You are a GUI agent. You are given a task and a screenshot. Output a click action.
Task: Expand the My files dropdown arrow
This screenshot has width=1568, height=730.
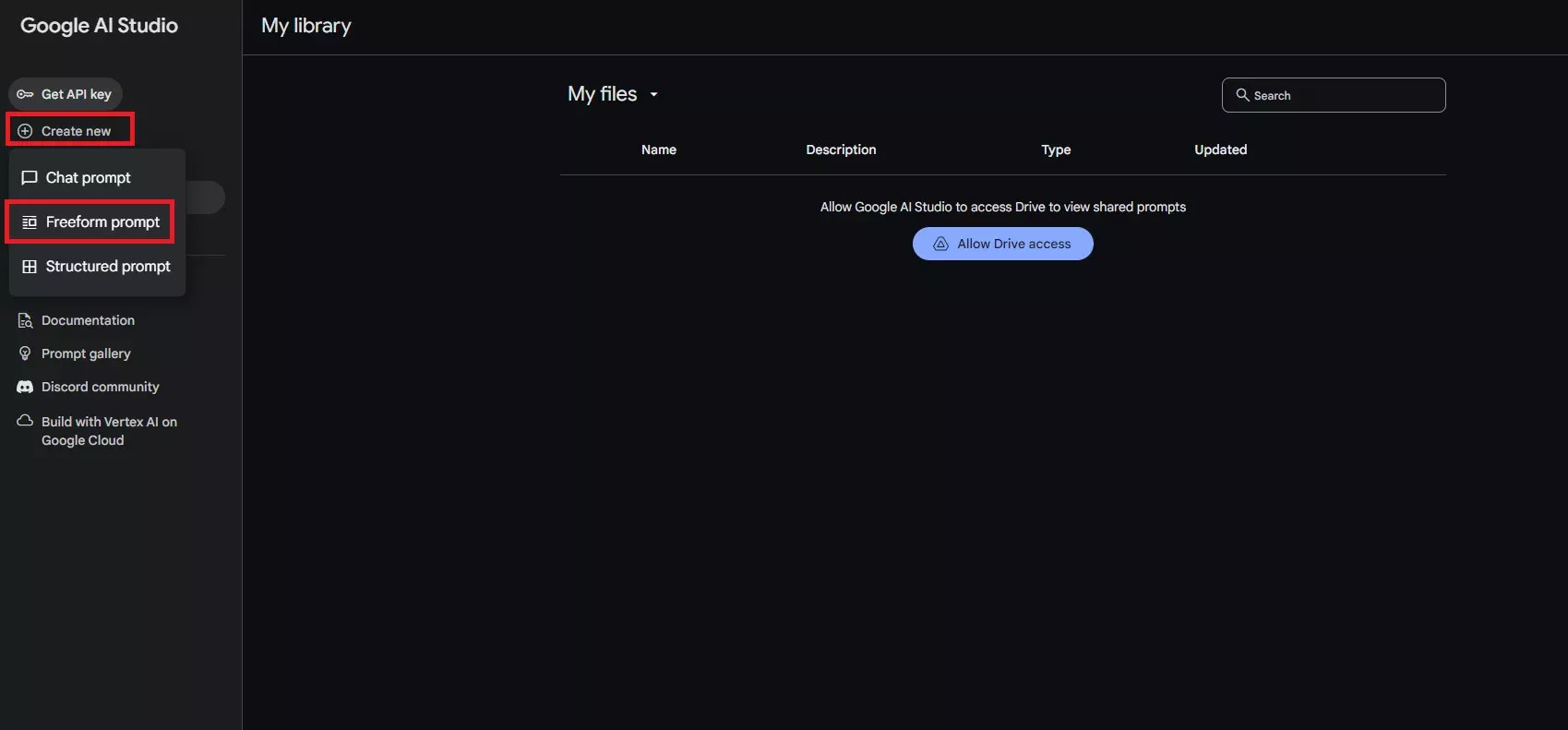653,94
